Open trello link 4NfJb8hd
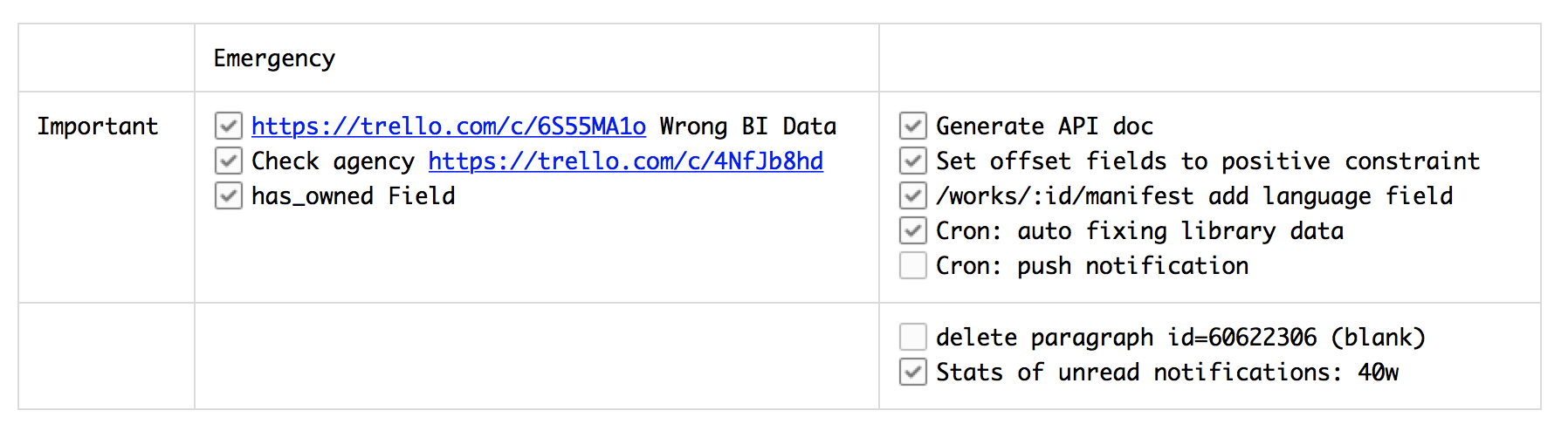The image size is (1568, 431). coord(626,162)
